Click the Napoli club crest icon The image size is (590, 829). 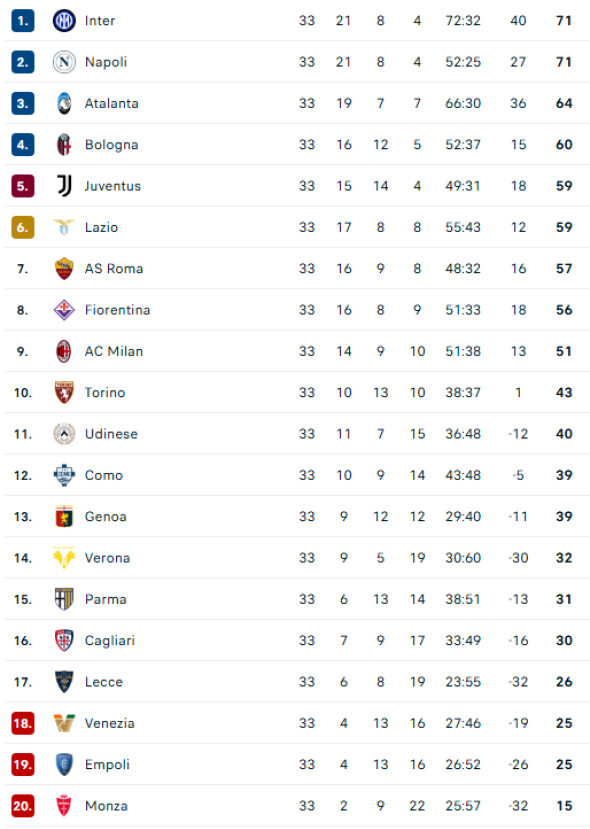[64, 62]
